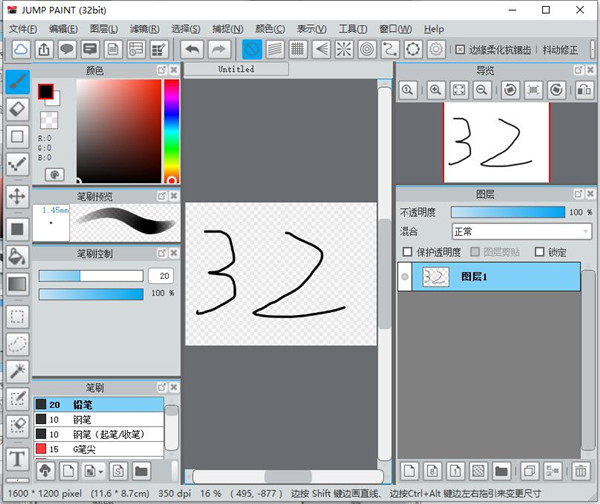The image size is (600, 504).
Task: Select the Magic Wand tool
Action: coord(17,371)
